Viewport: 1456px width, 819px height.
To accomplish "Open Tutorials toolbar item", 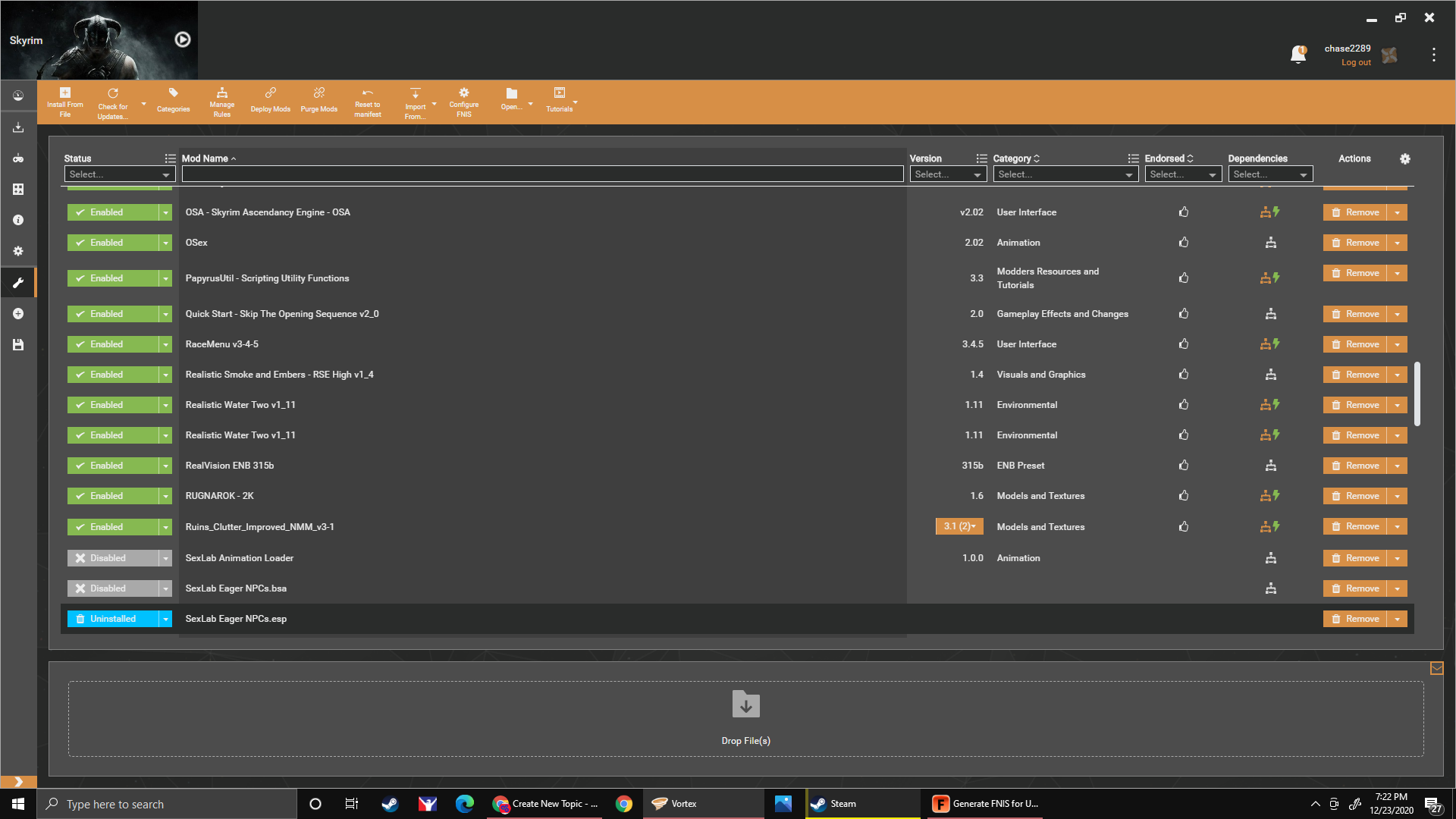I will tap(560, 100).
